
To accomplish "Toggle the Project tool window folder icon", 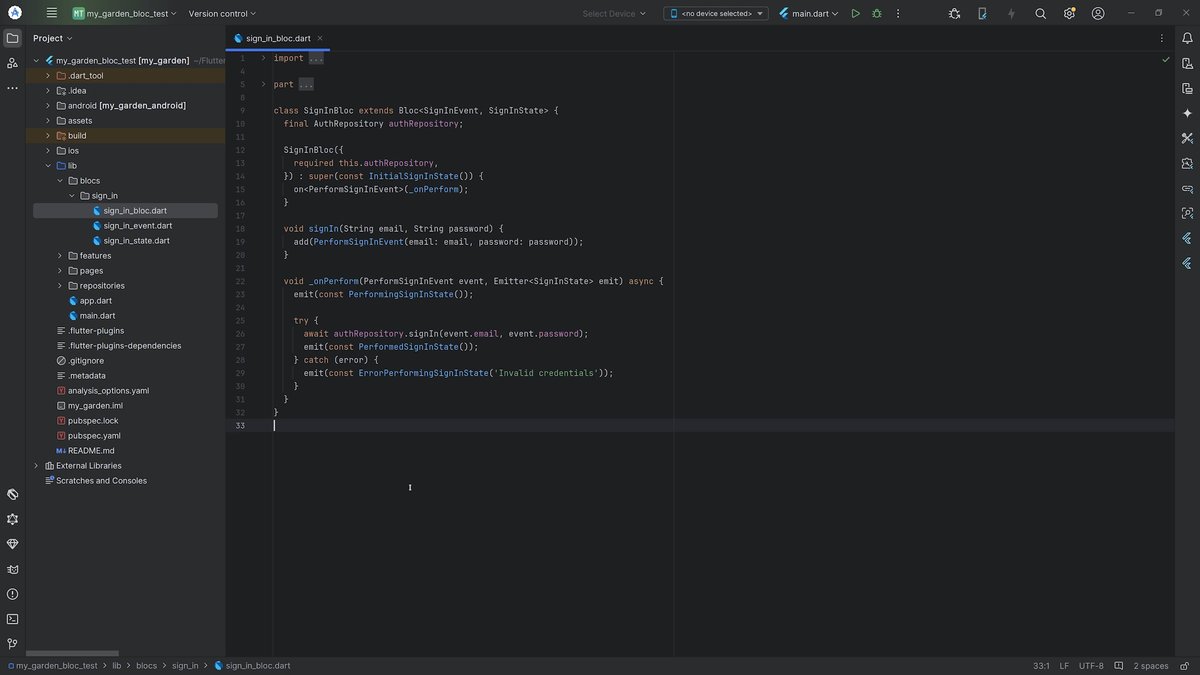I will coord(12,38).
